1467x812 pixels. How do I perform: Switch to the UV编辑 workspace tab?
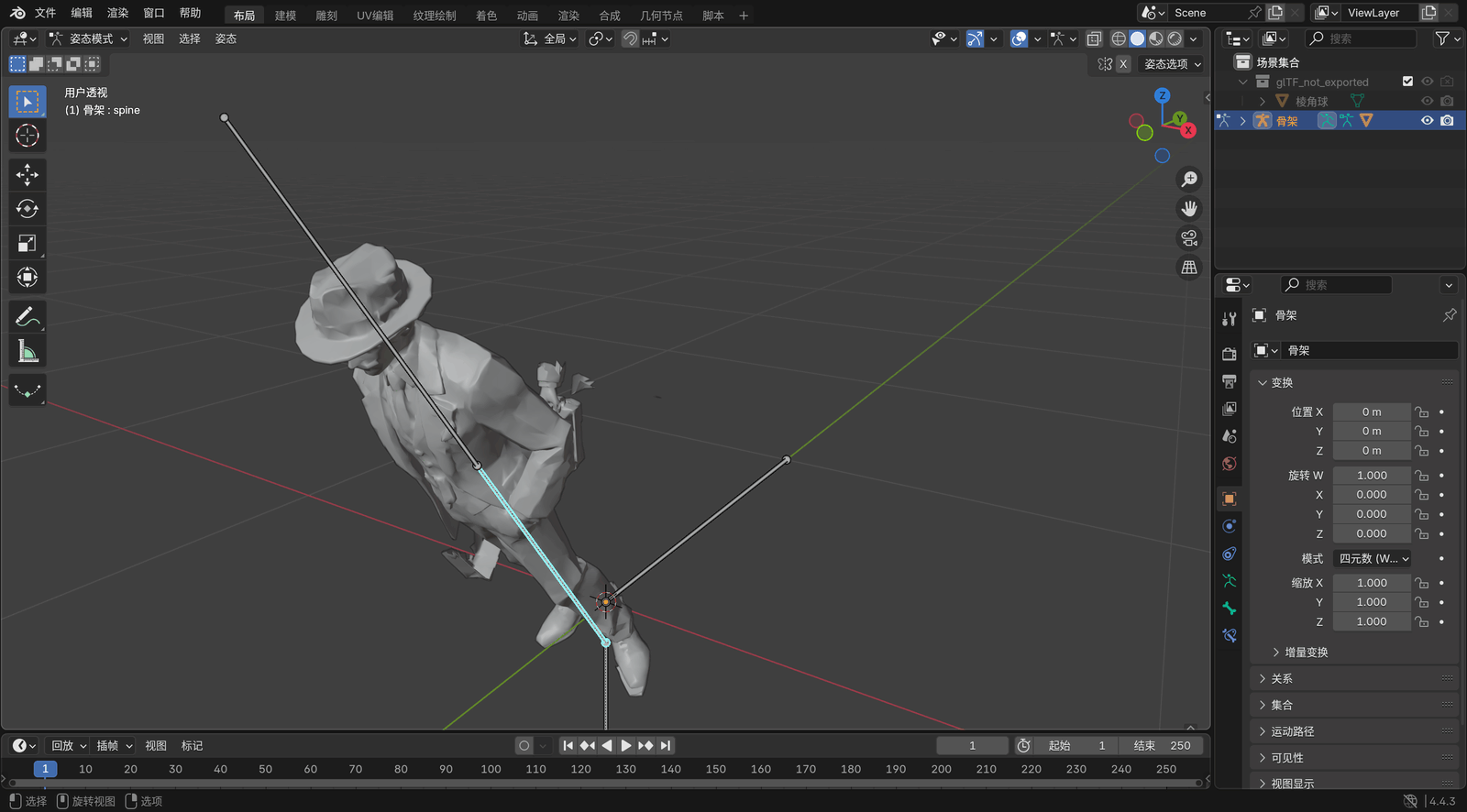click(x=375, y=16)
